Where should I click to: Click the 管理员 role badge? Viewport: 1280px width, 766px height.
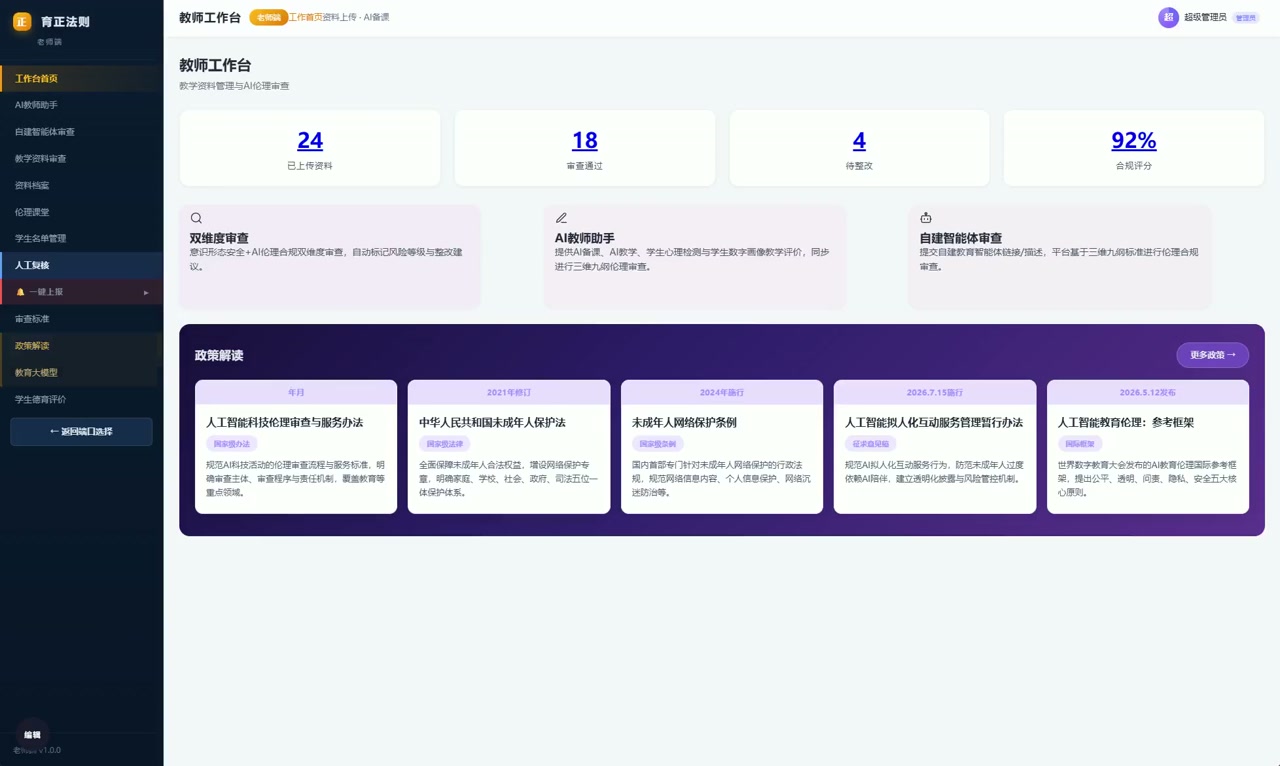(x=1246, y=18)
